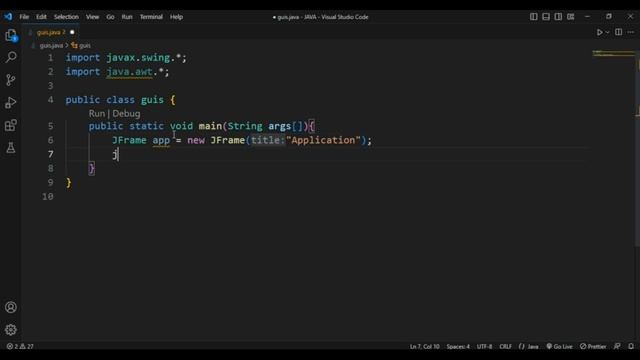Open the Terminal menu
This screenshot has height=360, width=640.
point(151,17)
